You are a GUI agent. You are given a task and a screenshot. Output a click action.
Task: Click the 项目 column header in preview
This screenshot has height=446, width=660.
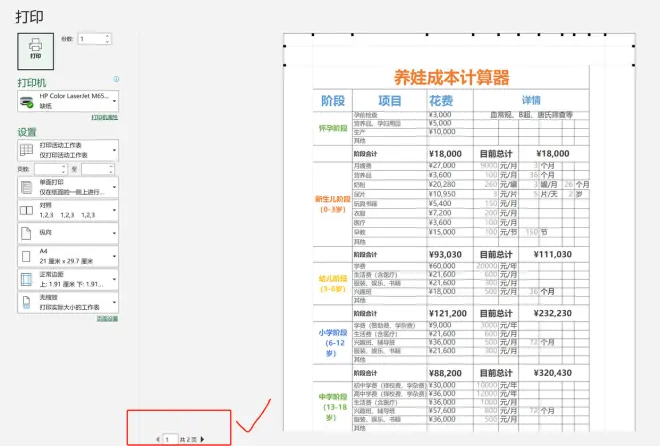point(390,101)
